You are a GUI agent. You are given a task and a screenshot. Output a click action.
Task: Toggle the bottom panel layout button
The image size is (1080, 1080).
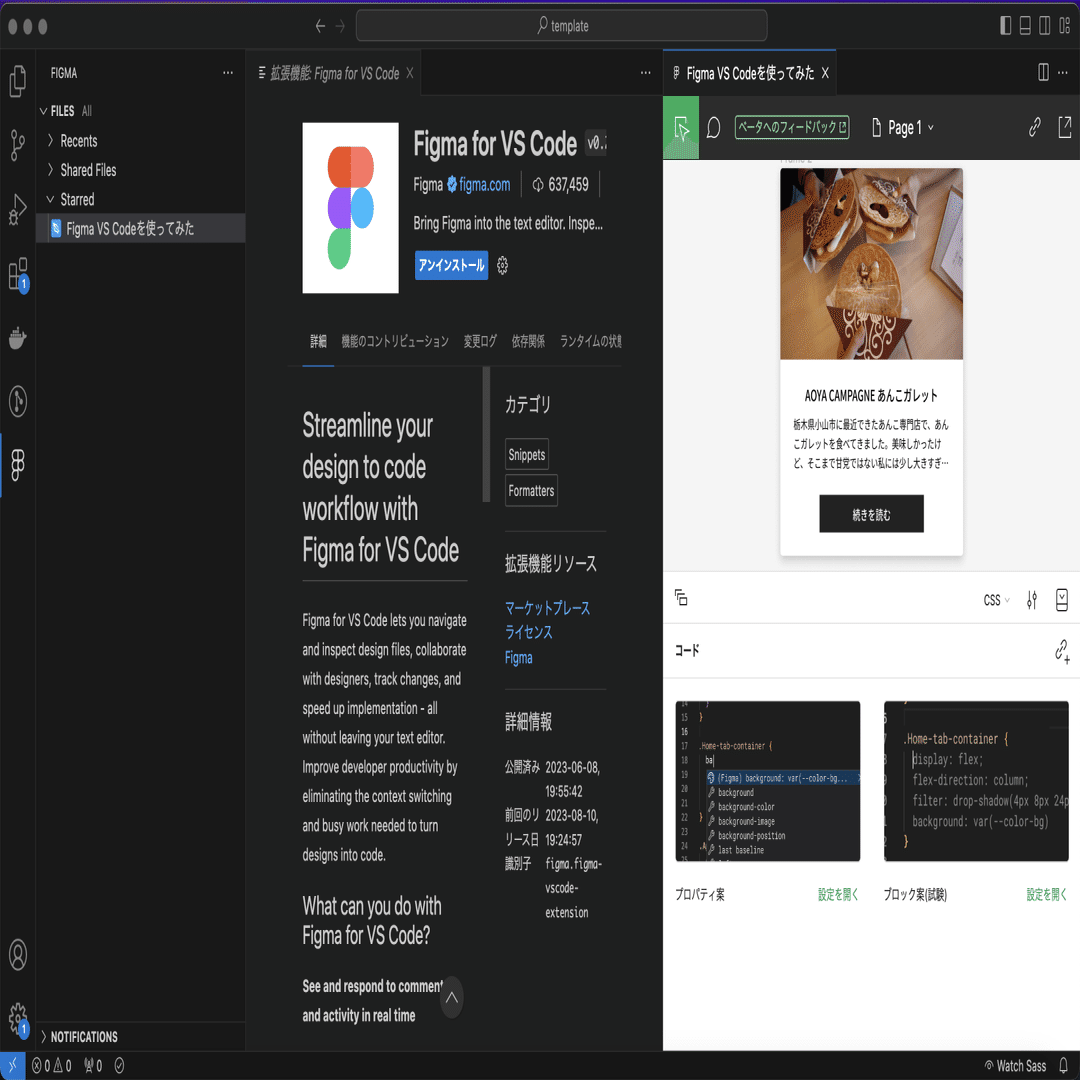pyautogui.click(x=1025, y=25)
